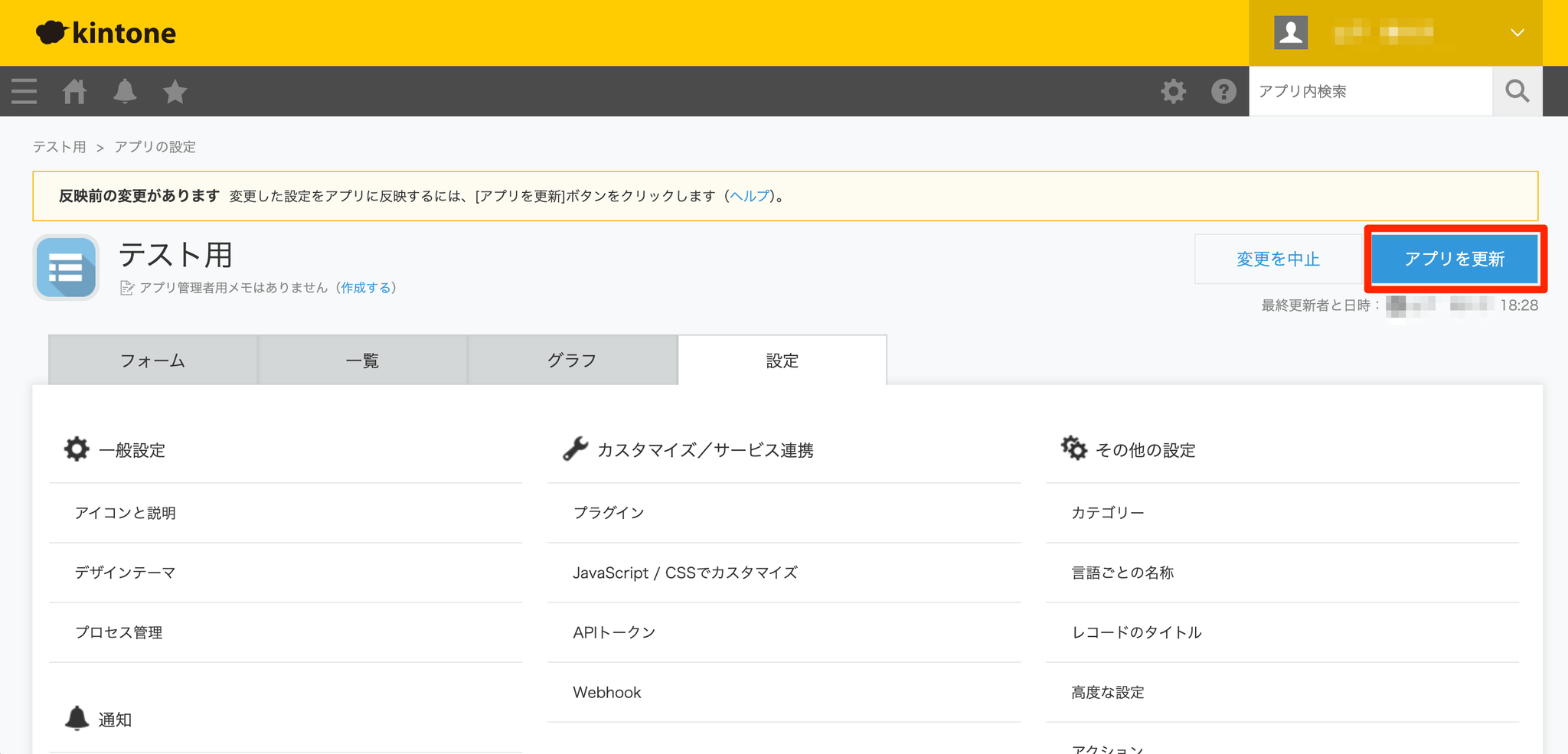Go to the kintone home page icon
Screen dimensions: 1568x754
pyautogui.click(x=74, y=91)
